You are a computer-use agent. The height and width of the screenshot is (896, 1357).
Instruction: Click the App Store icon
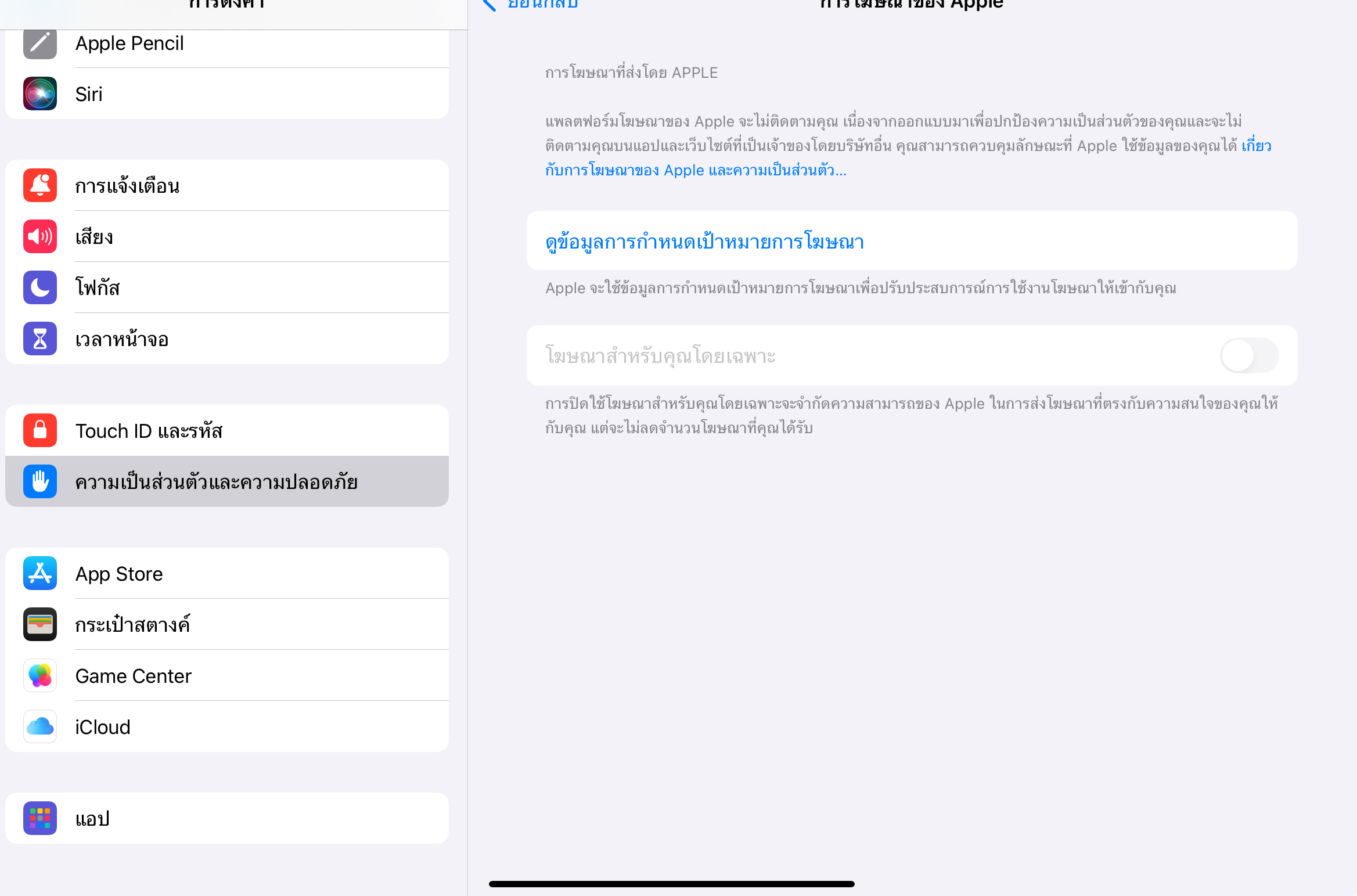click(x=40, y=573)
